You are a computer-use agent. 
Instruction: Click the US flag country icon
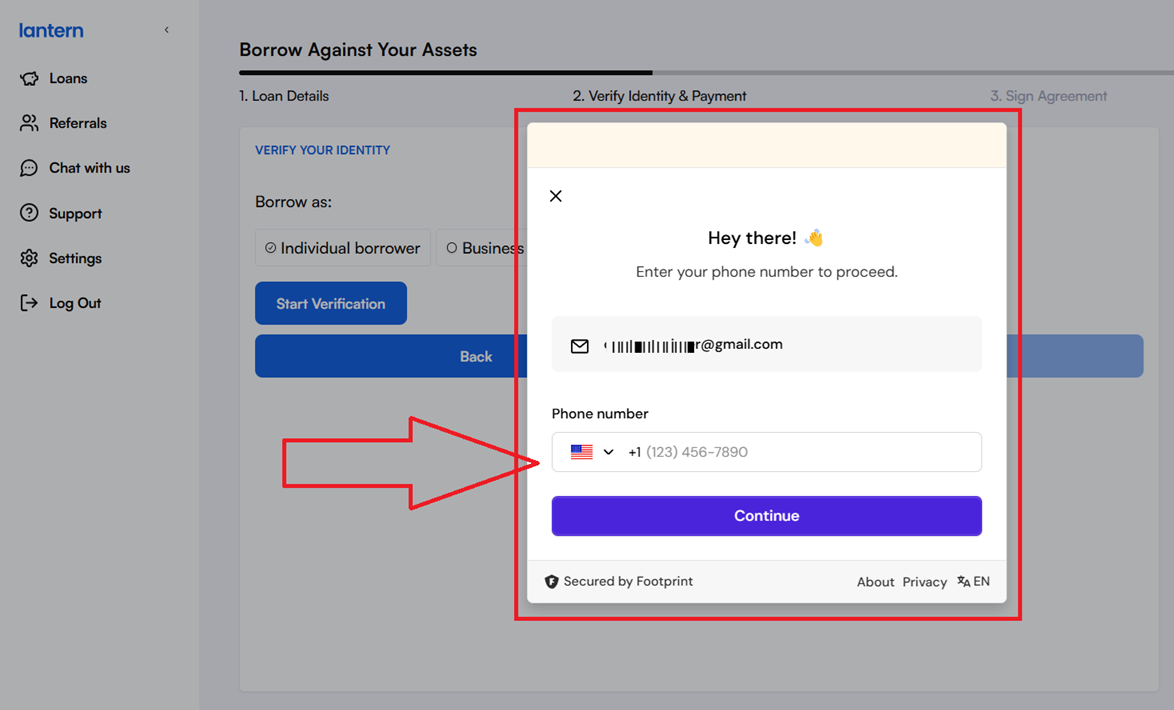pos(582,452)
